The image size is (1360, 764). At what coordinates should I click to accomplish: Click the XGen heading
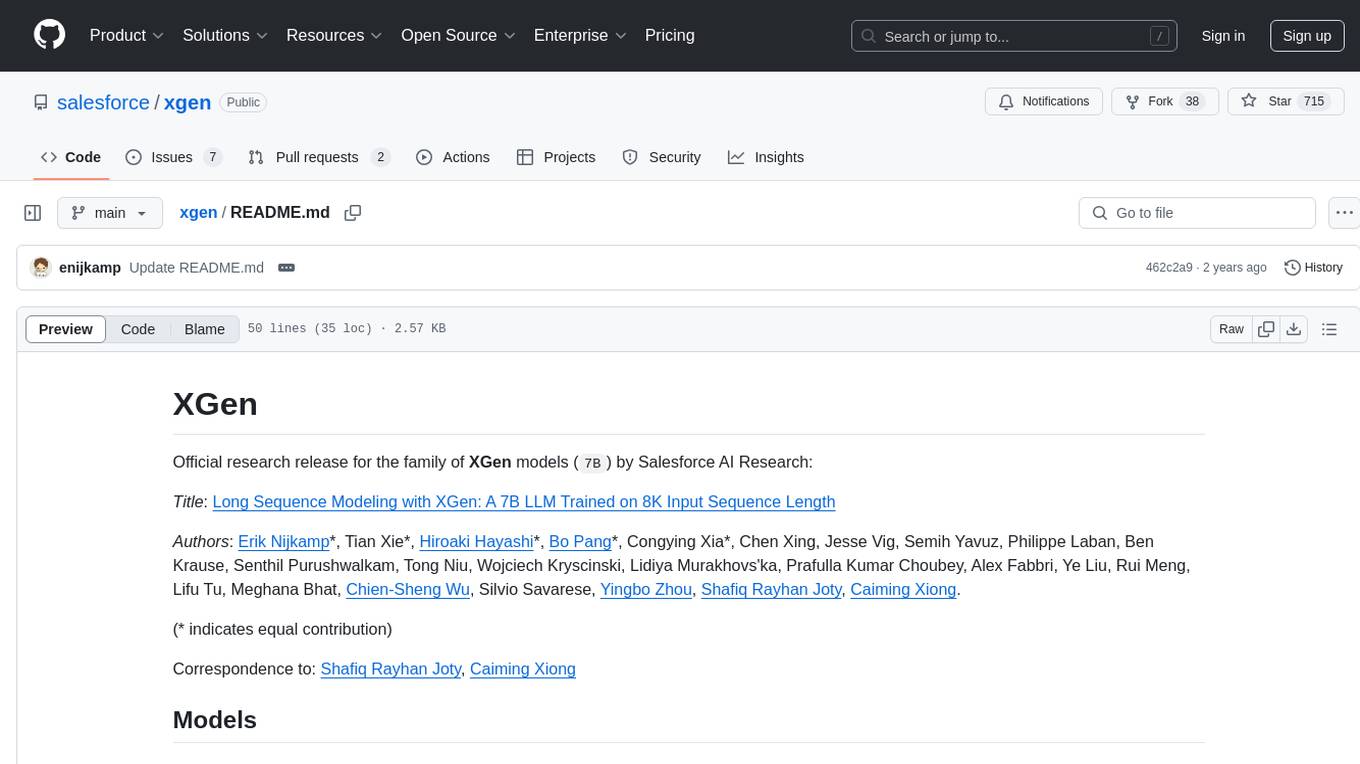pos(215,404)
